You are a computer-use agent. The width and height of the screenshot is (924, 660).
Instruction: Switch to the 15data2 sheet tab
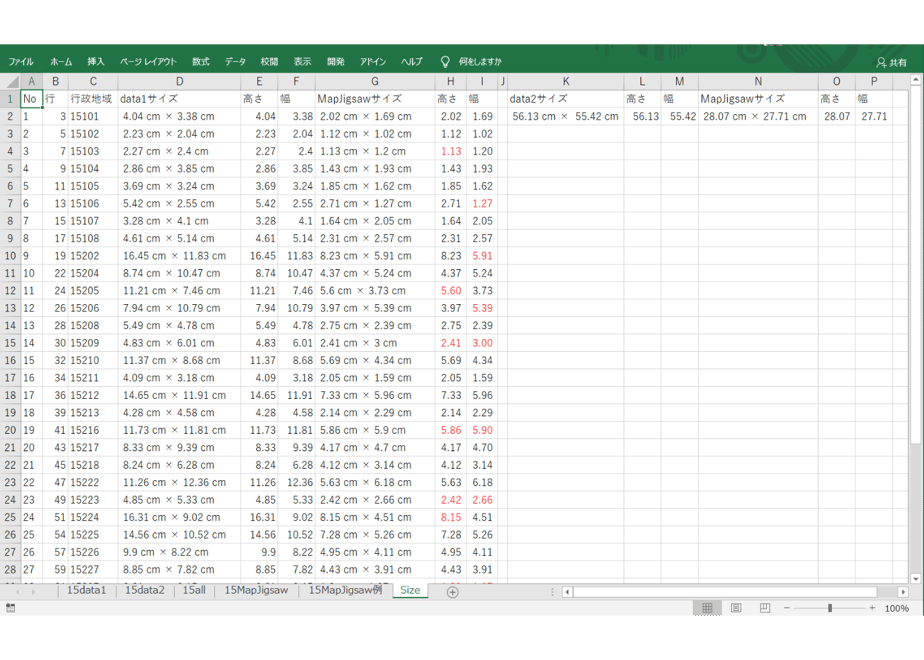pyautogui.click(x=144, y=590)
